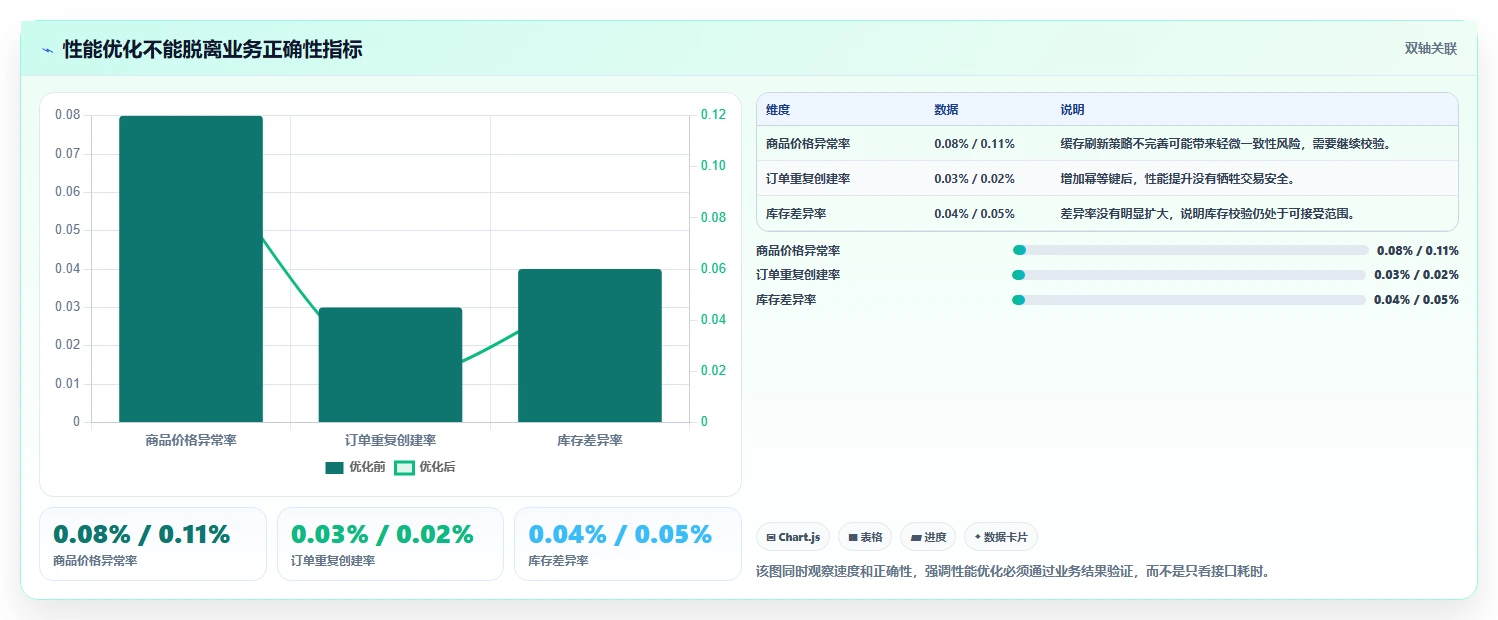Click progress value 0.03% / 0.02% at right
1498x620 pixels.
pyautogui.click(x=1416, y=275)
